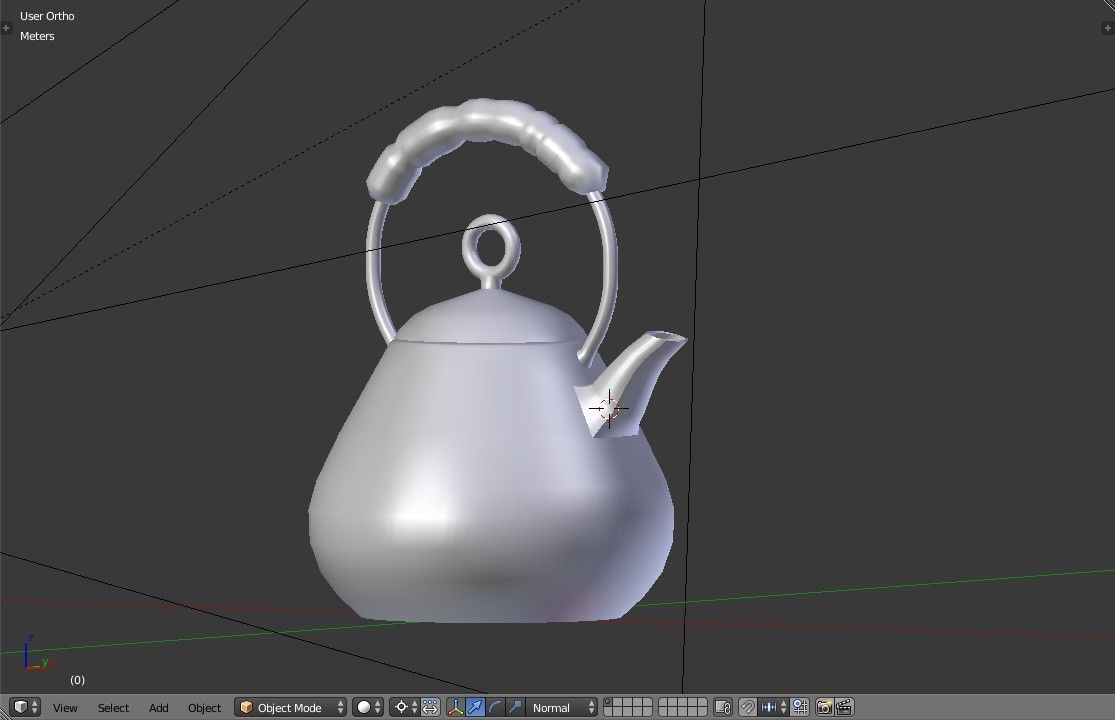Toggle the snap magnet during transform
Viewport: 1115px width, 720px height.
coord(747,707)
